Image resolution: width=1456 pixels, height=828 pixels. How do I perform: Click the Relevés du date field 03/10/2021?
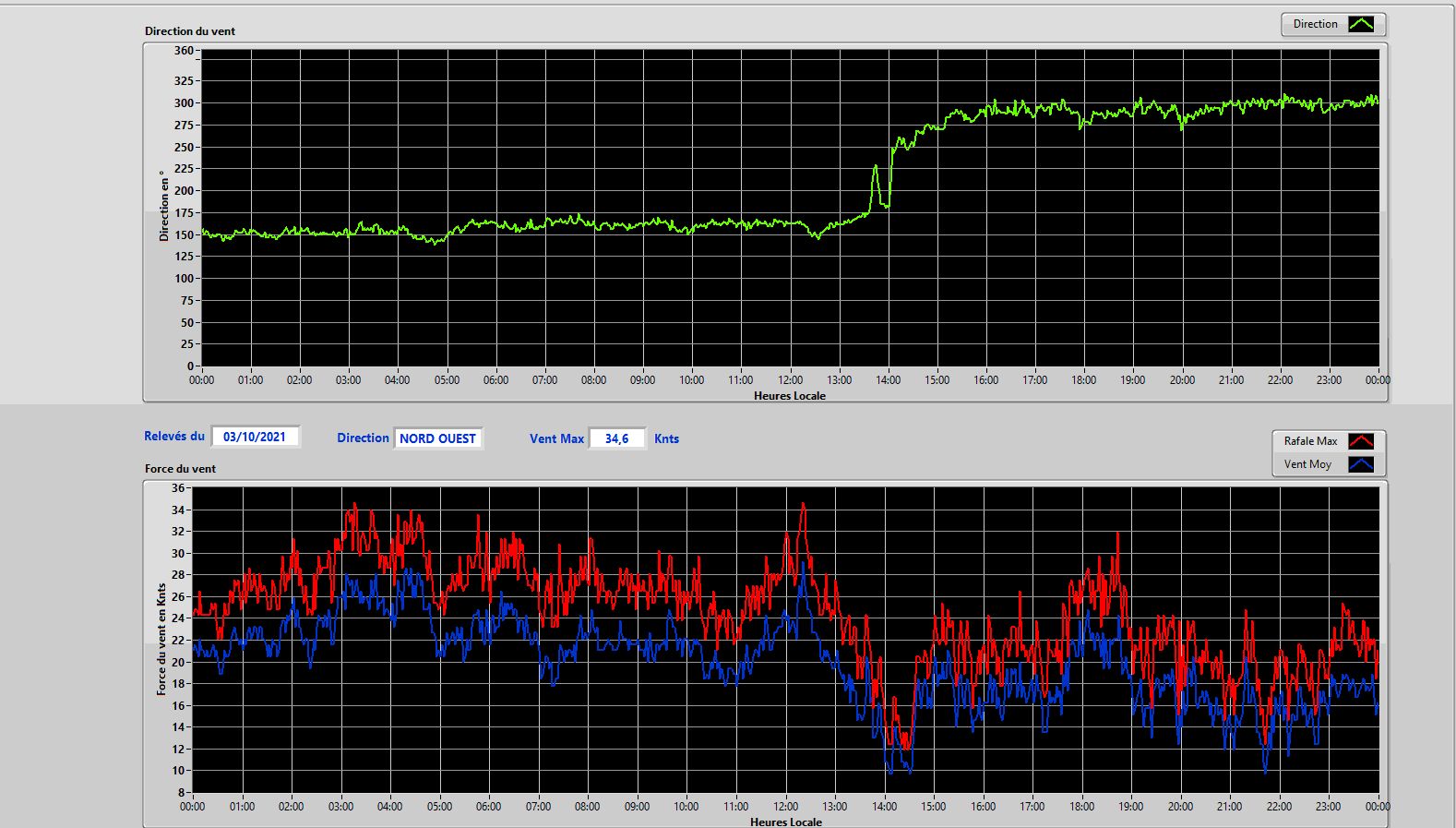tap(255, 437)
